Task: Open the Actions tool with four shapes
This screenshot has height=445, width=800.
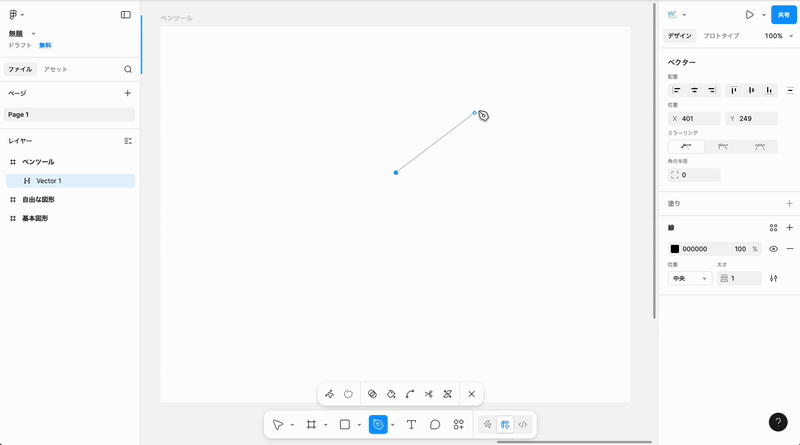Action: tap(459, 424)
